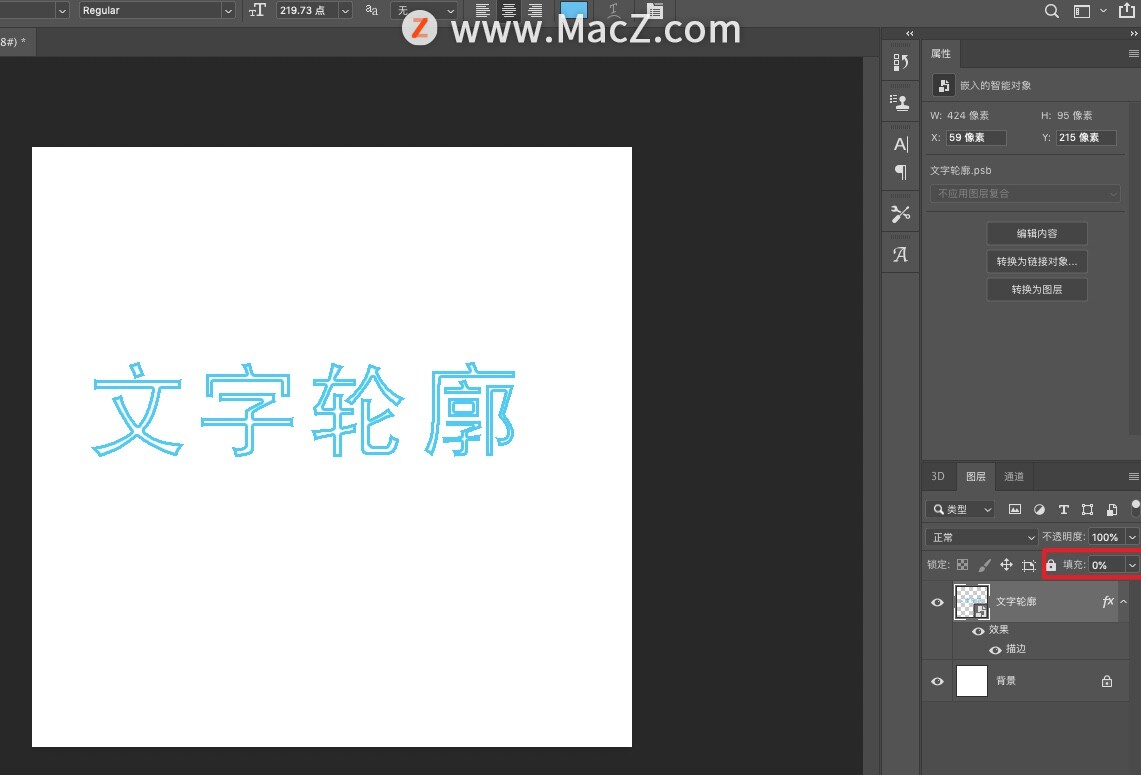
Task: Open the 填充 fill dropdown arrow
Action: 1132,565
